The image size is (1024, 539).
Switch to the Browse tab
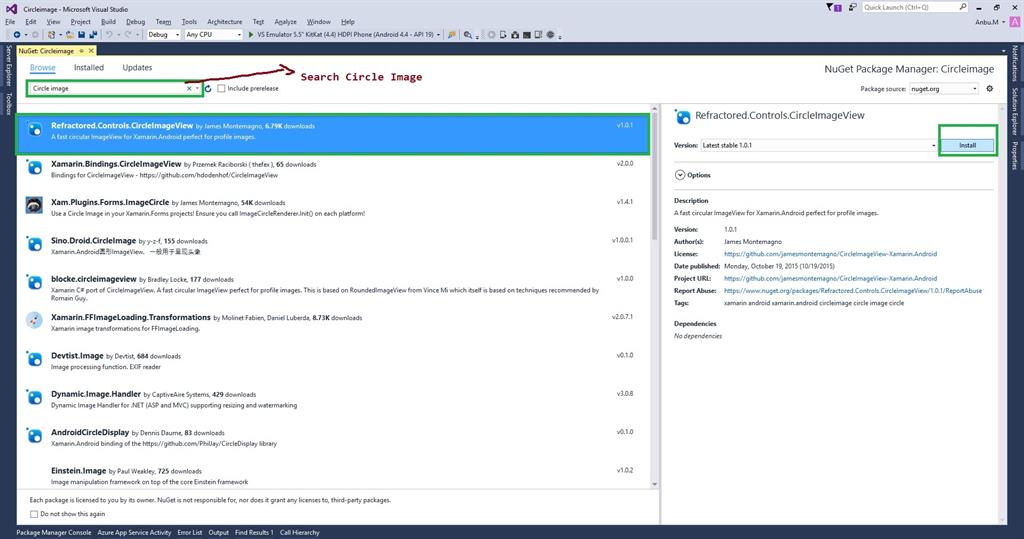click(x=42, y=67)
